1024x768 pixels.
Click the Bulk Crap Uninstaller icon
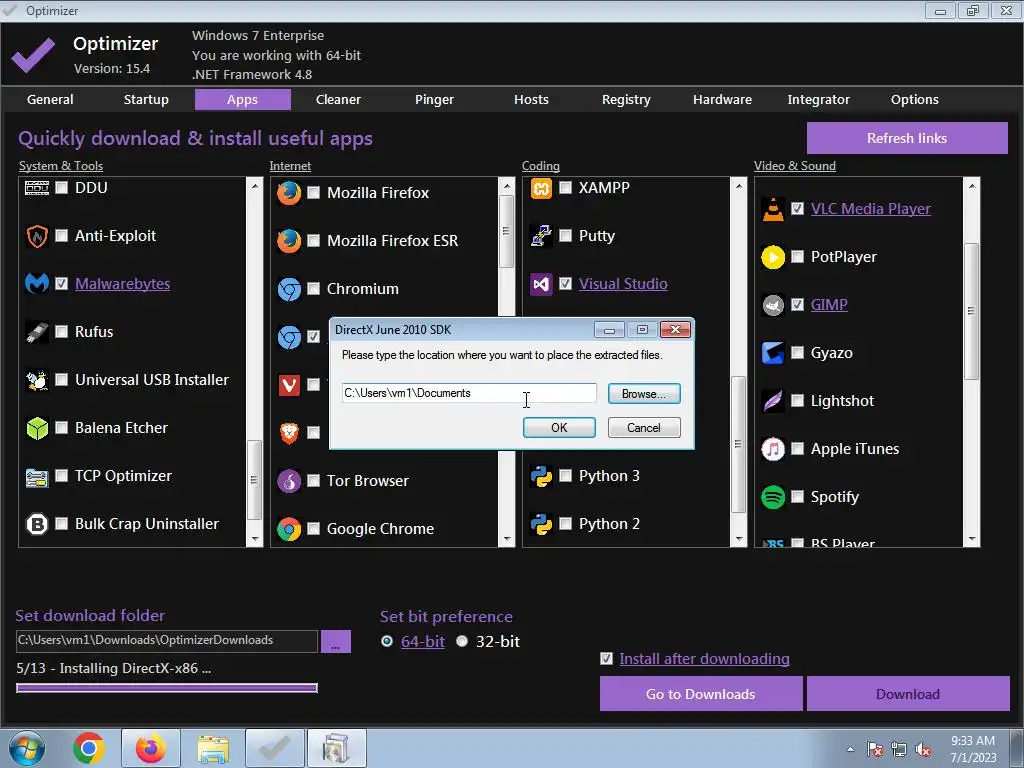(x=37, y=524)
